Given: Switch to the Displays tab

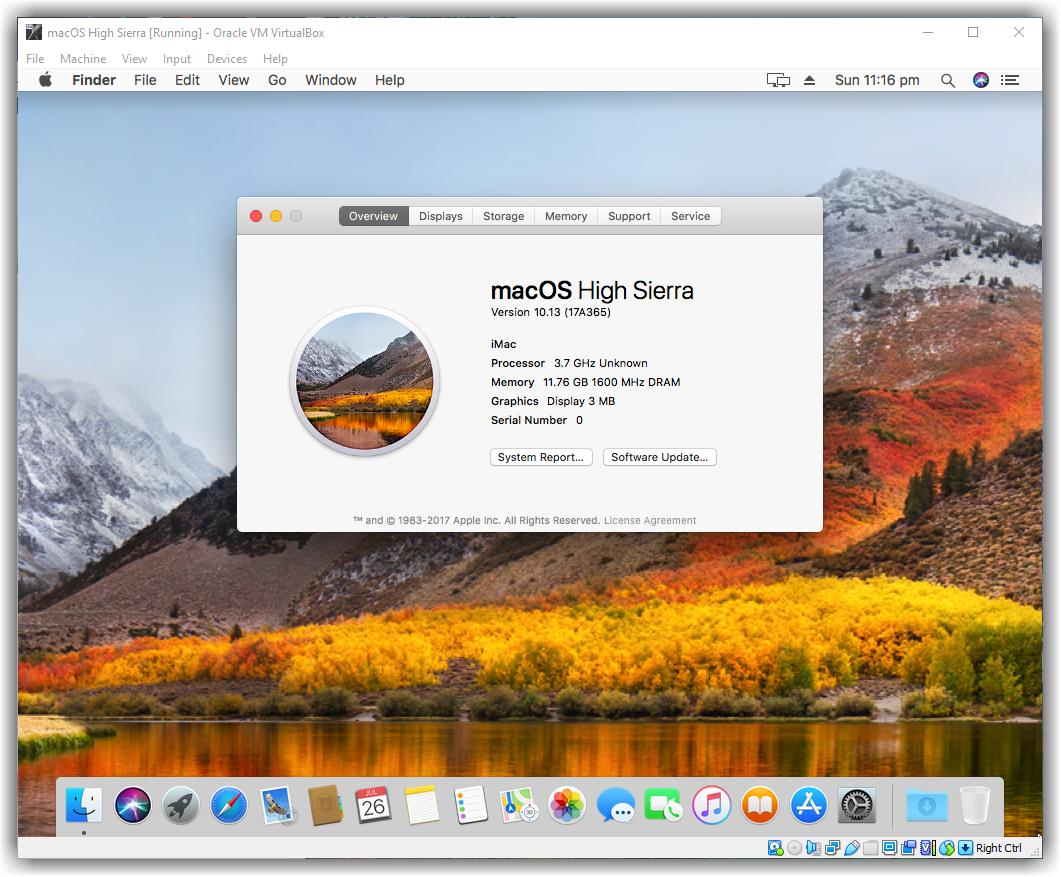Looking at the screenshot, I should [441, 216].
